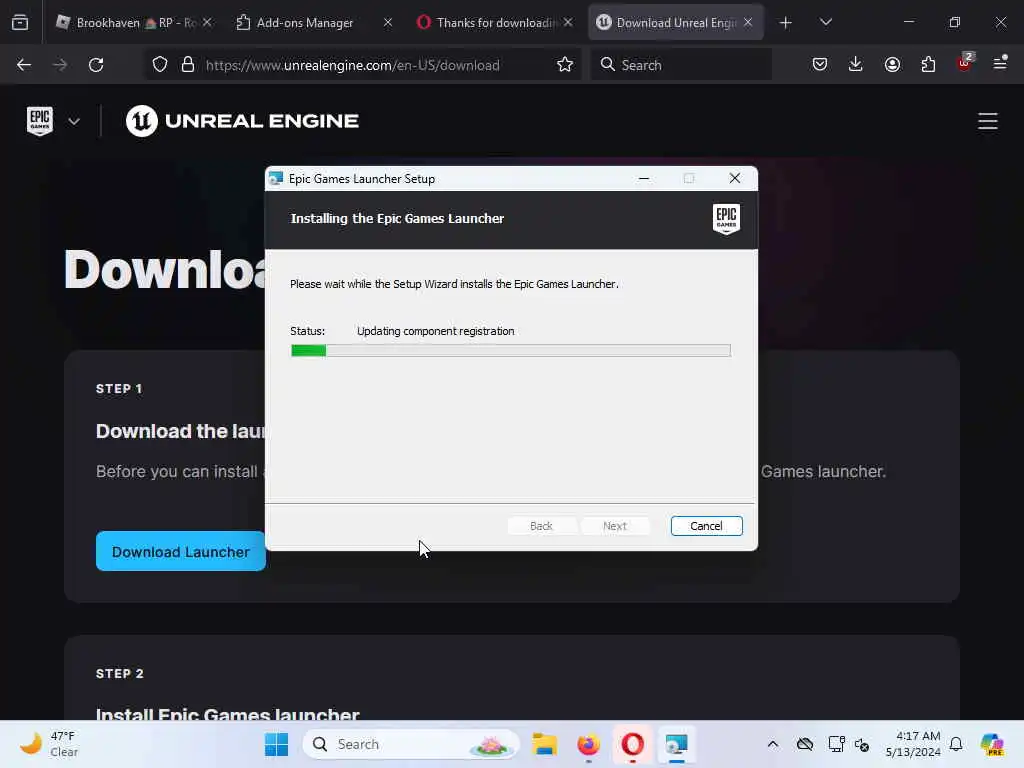This screenshot has height=768, width=1024.
Task: Click the Unreal Engine logo
Action: (242, 121)
